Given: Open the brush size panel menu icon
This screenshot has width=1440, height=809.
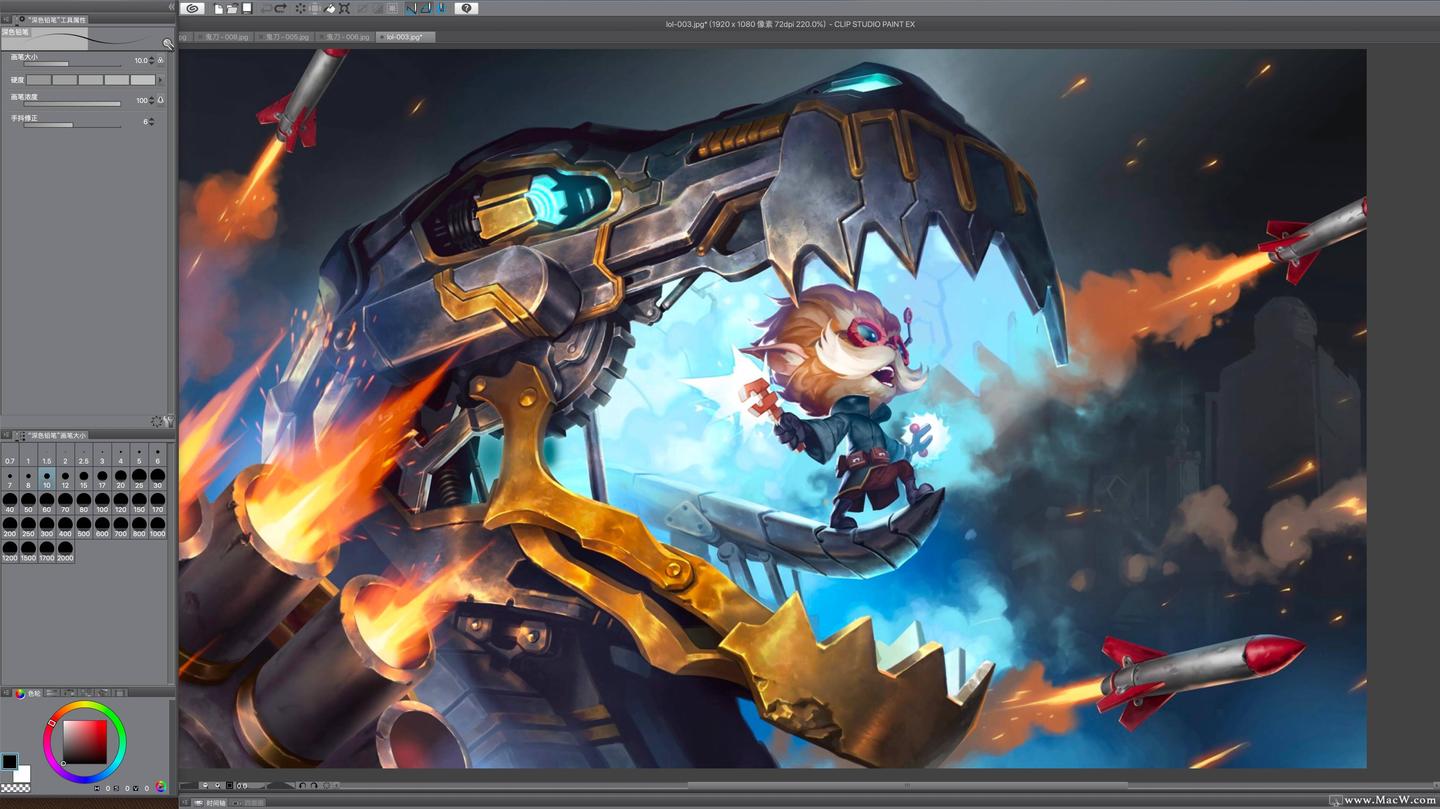Looking at the screenshot, I should click(x=6, y=435).
